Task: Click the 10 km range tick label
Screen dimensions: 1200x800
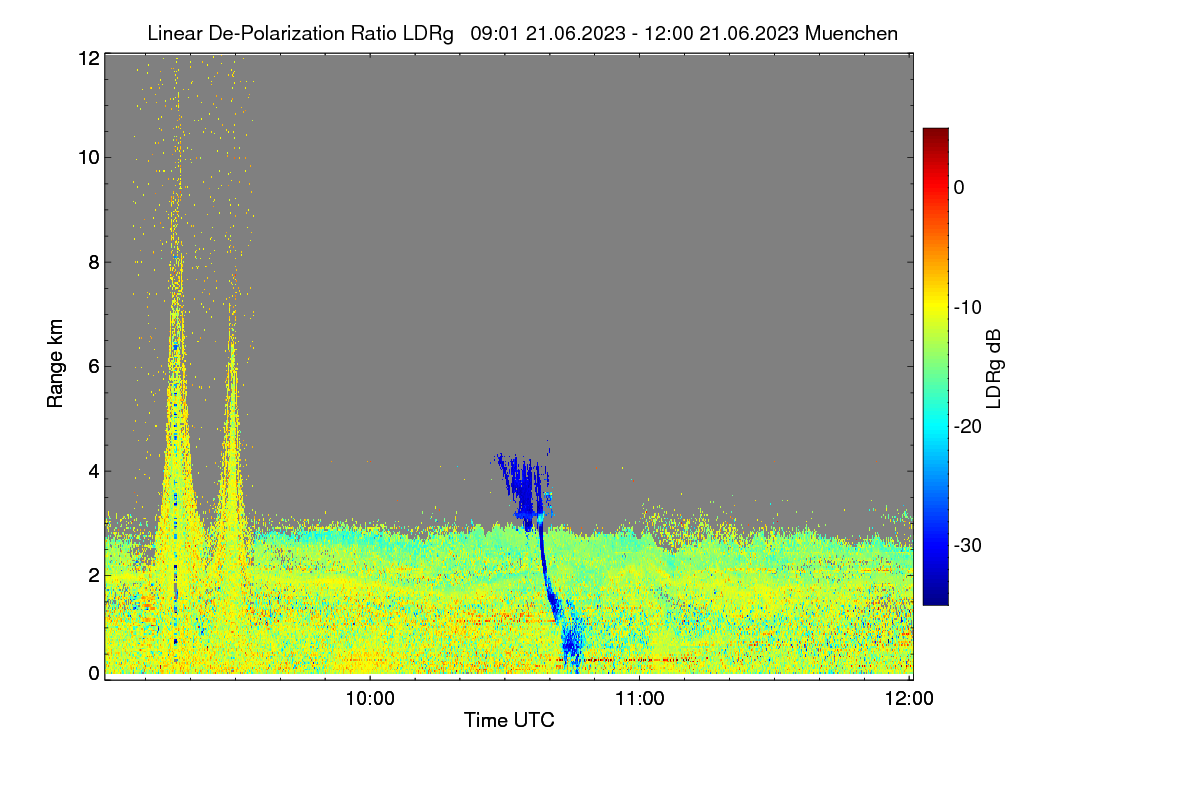Action: 88,156
